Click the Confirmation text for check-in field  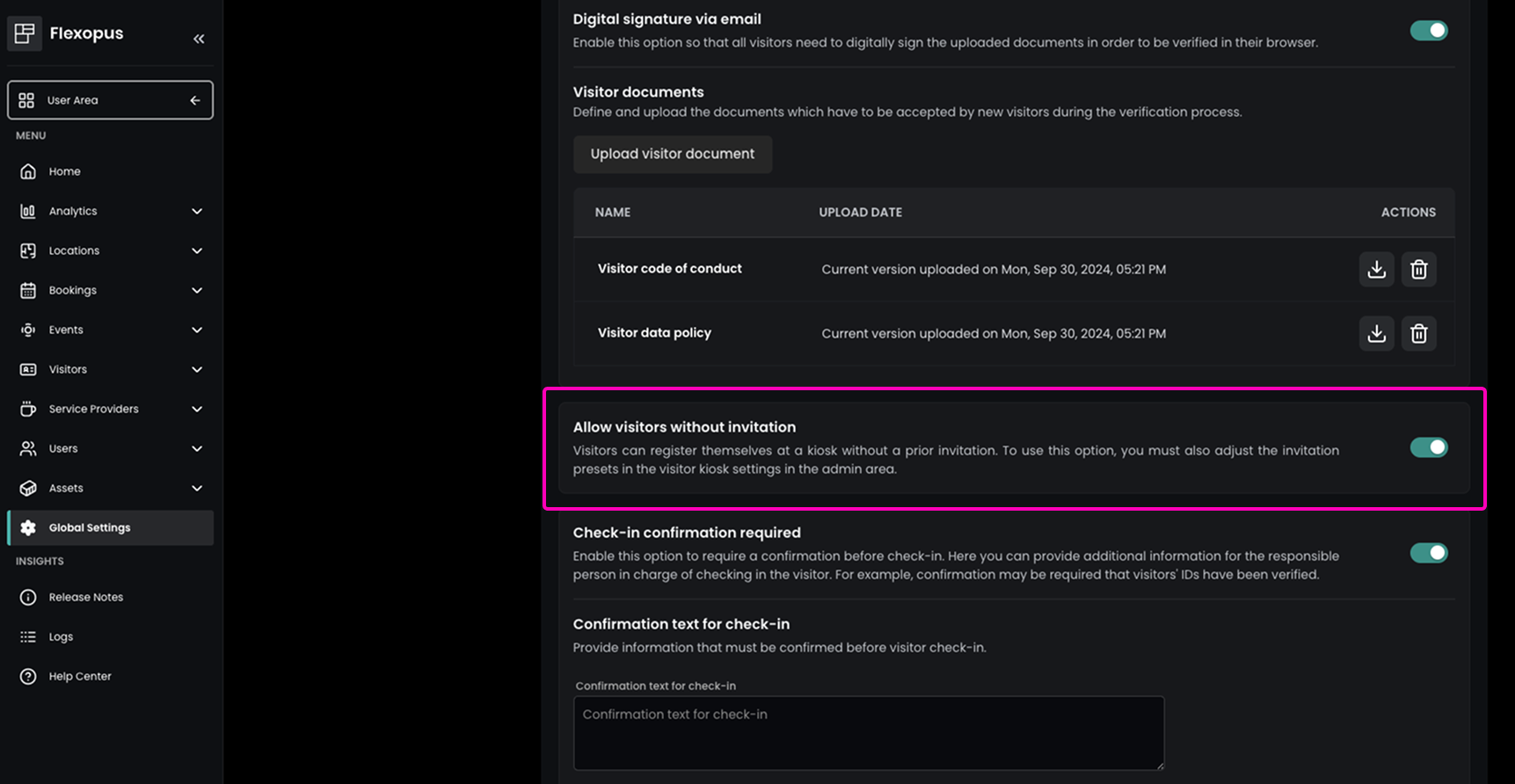pos(868,732)
